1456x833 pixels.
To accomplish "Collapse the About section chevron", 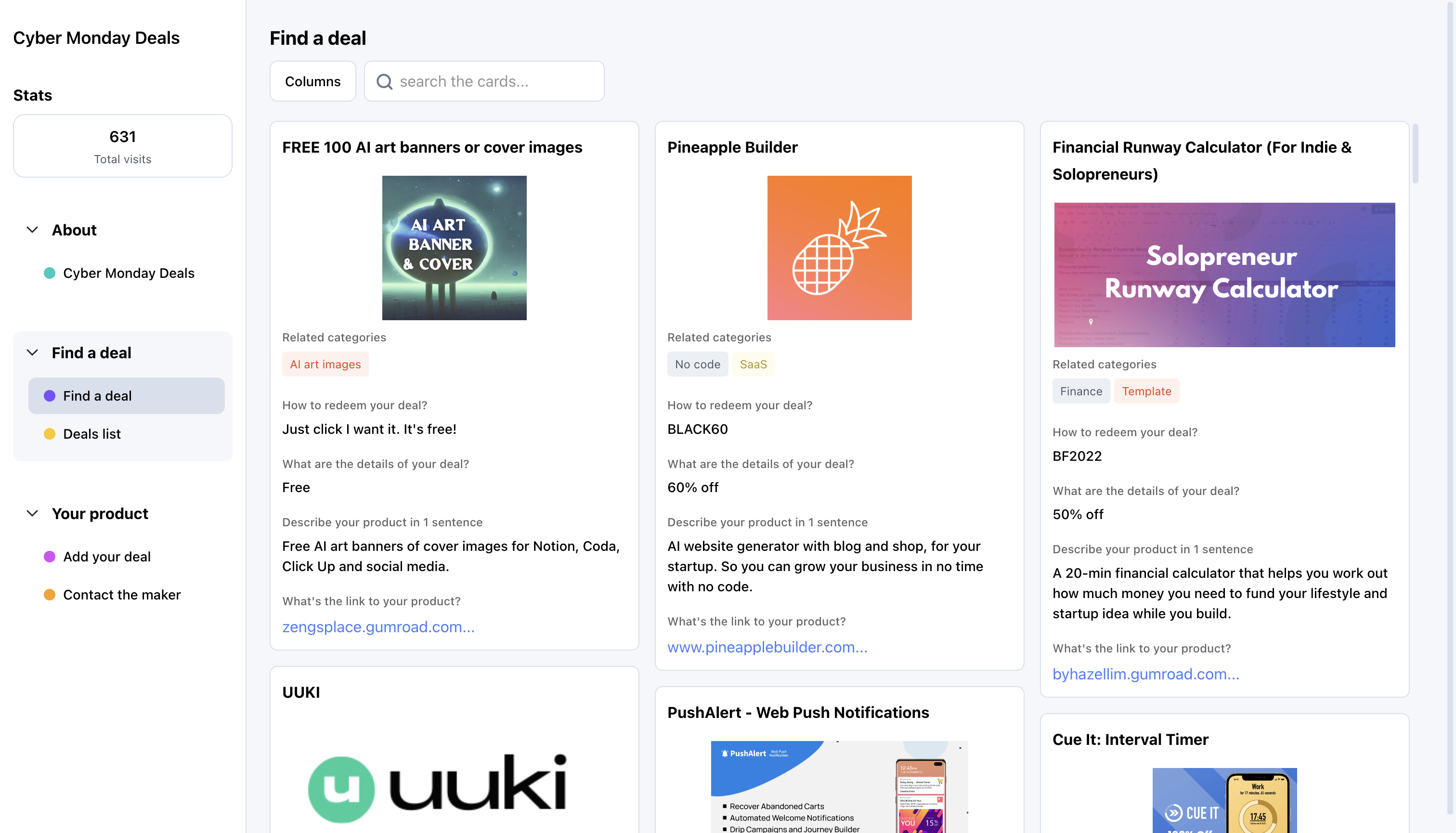I will [33, 230].
